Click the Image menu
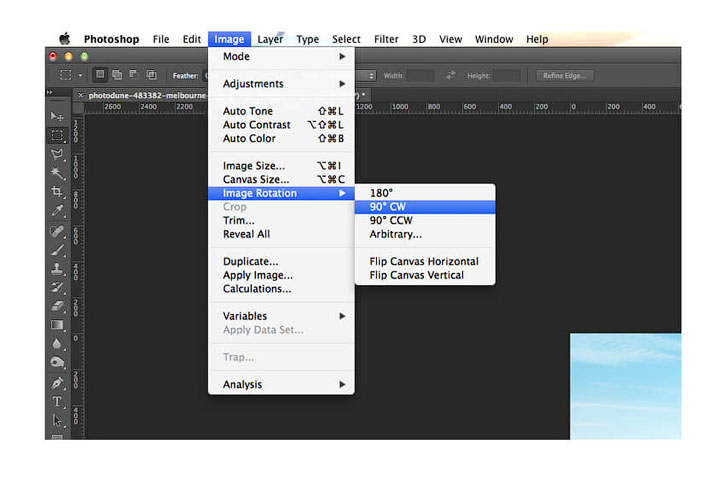This screenshot has height=479, width=725. [x=229, y=39]
